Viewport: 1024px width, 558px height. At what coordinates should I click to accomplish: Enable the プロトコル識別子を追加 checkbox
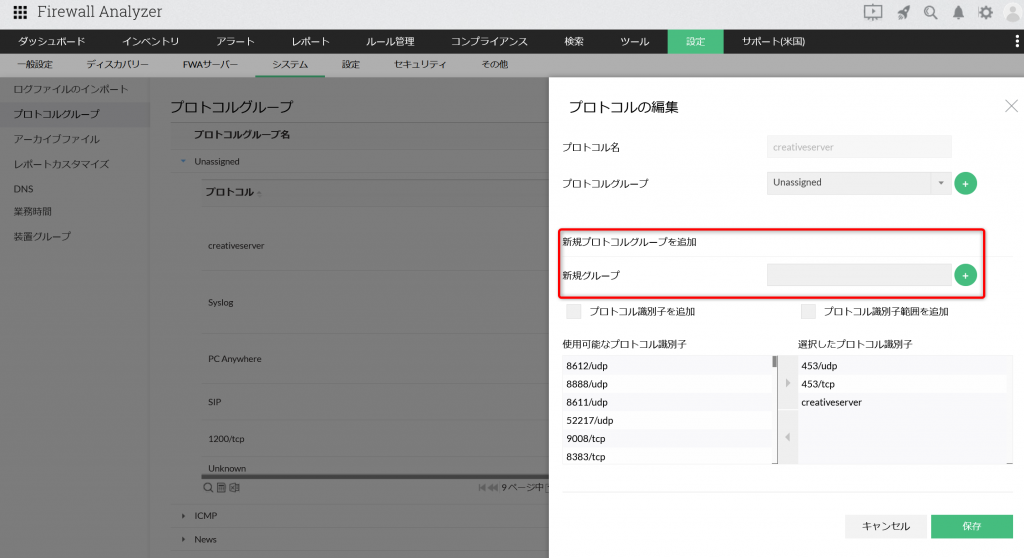coord(574,311)
